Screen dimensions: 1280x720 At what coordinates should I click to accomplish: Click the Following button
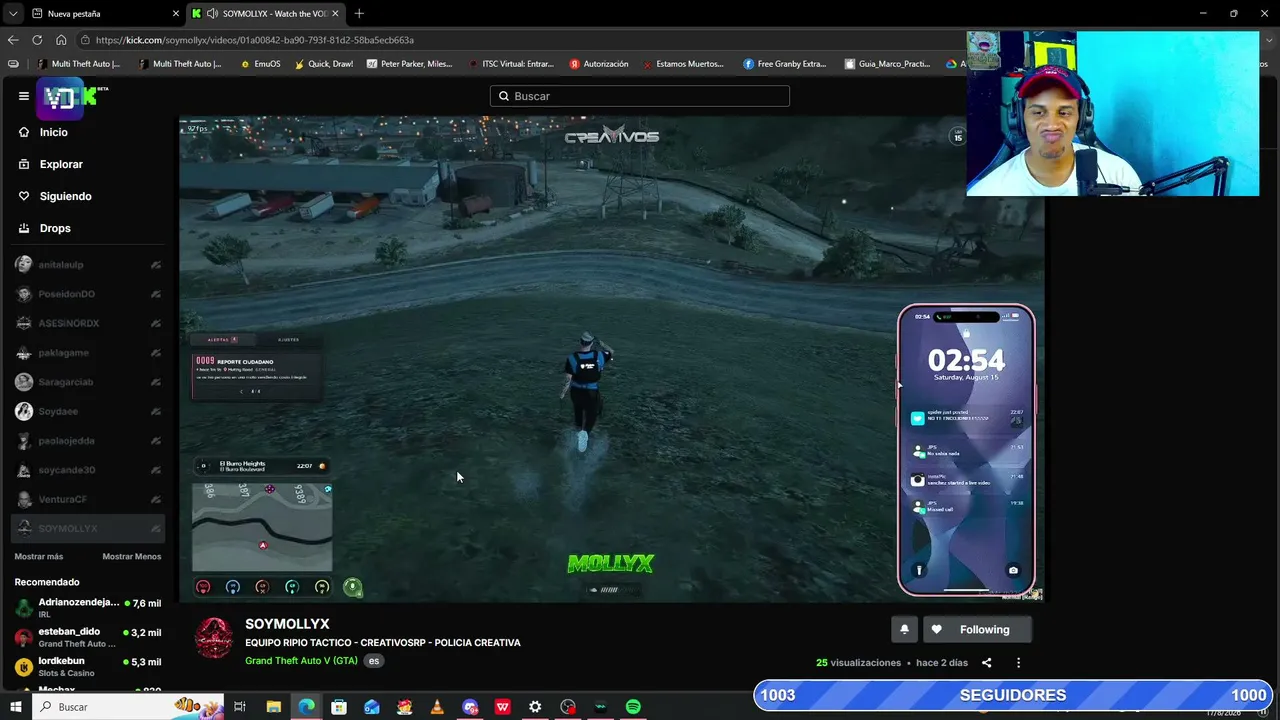(977, 629)
